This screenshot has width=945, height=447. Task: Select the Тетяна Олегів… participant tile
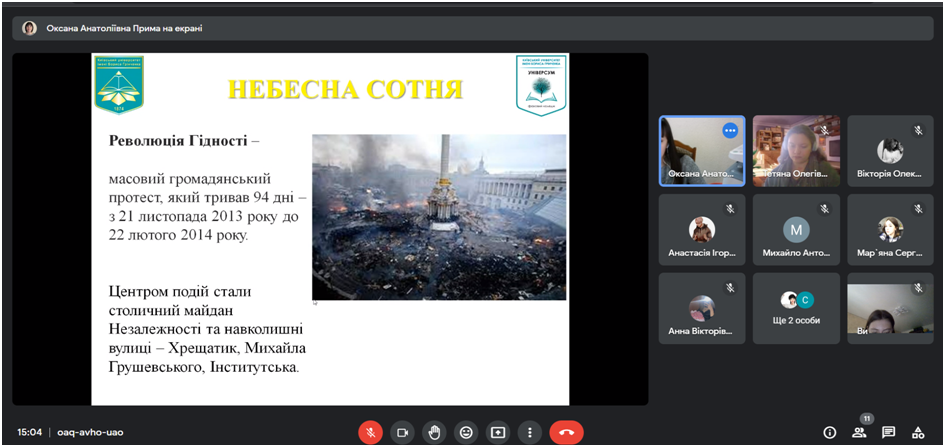click(796, 151)
